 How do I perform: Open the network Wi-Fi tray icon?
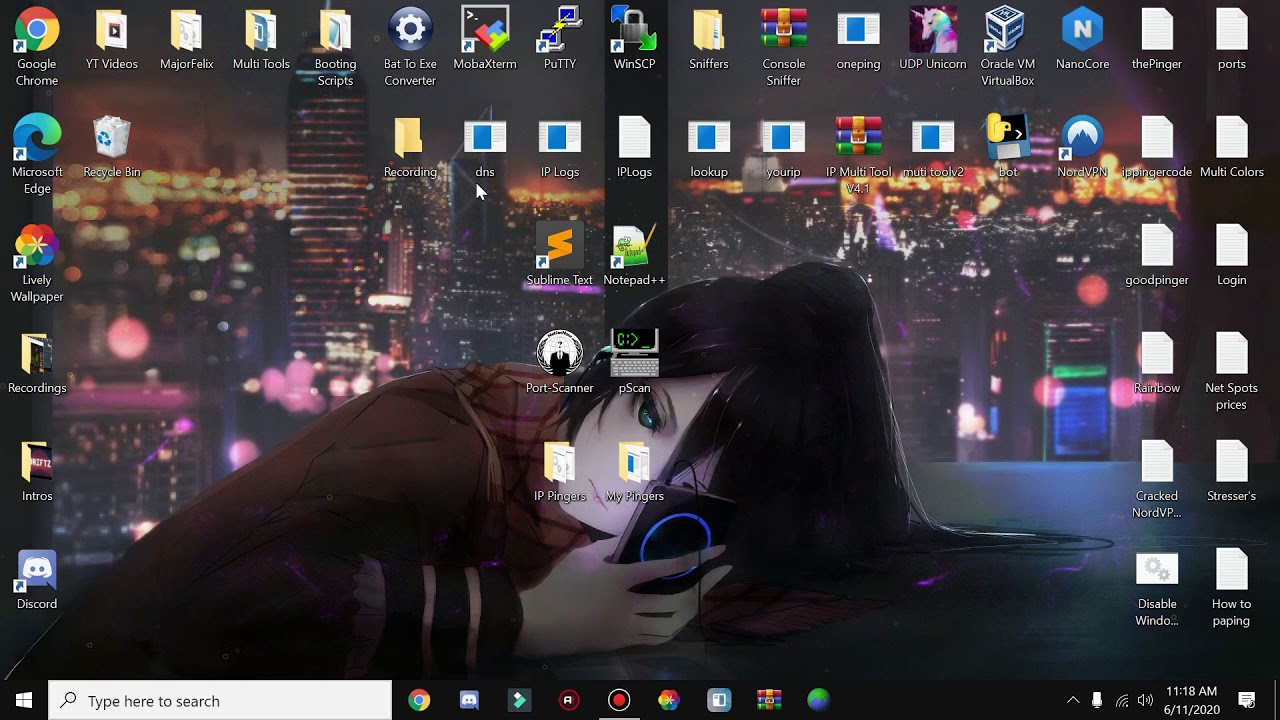pyautogui.click(x=1121, y=700)
